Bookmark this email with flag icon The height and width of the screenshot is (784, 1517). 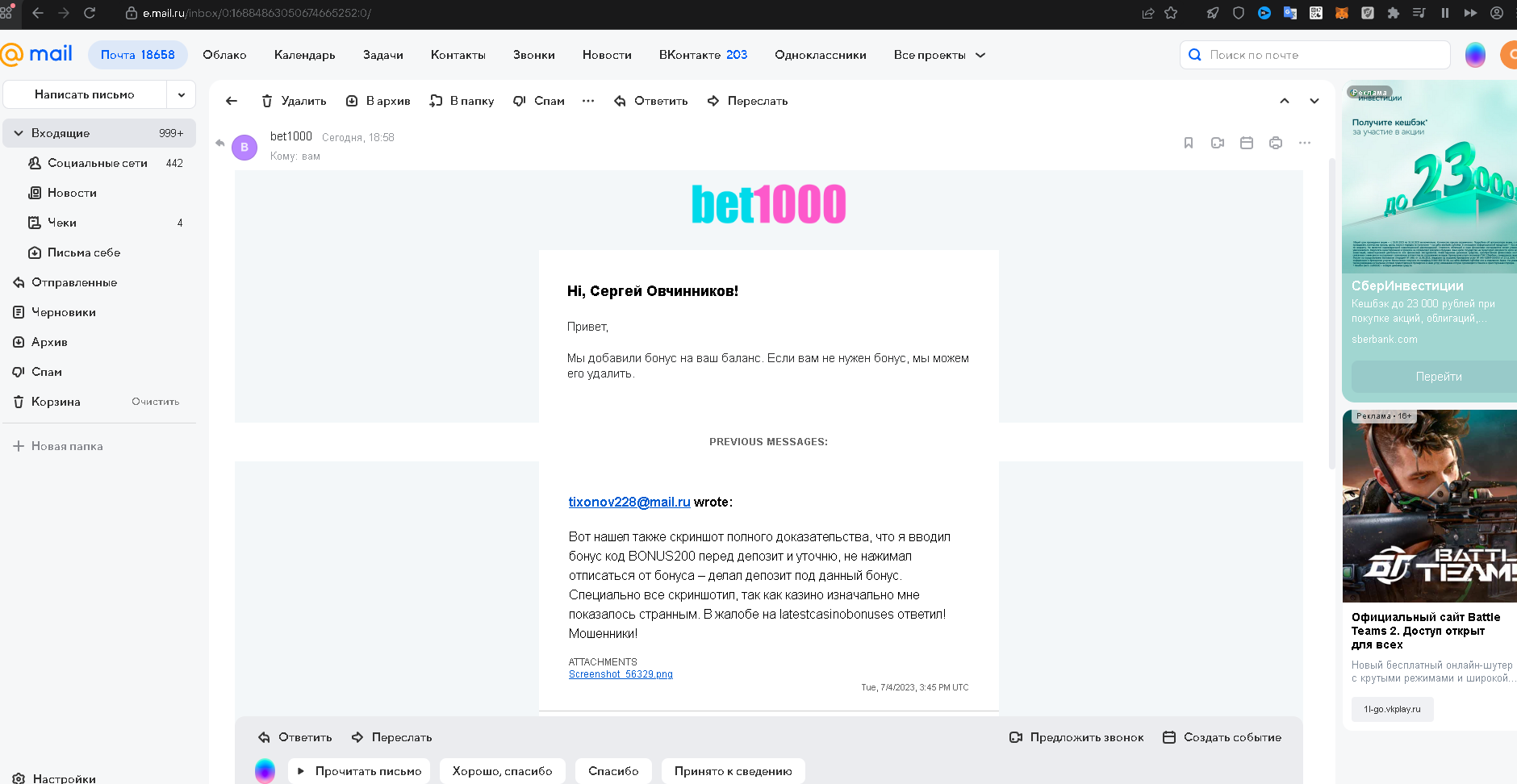pos(1189,143)
